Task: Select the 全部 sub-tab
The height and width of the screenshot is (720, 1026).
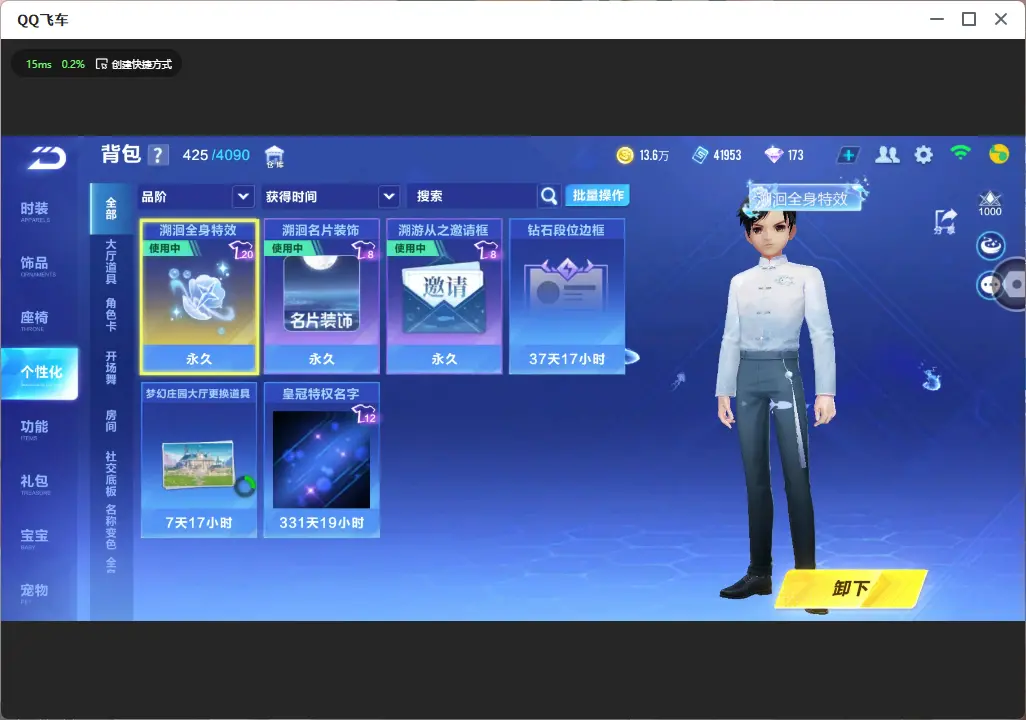Action: tap(111, 209)
